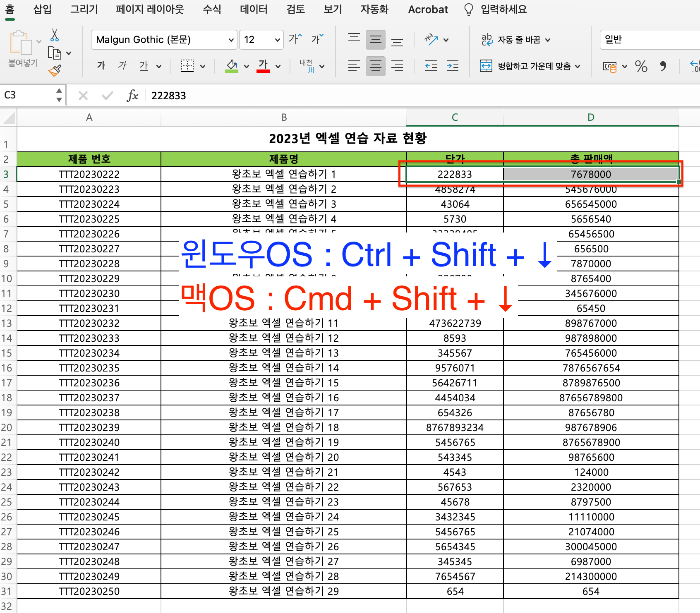Select row 31 header
Viewport: 700px width, 613px height.
pos(7,591)
